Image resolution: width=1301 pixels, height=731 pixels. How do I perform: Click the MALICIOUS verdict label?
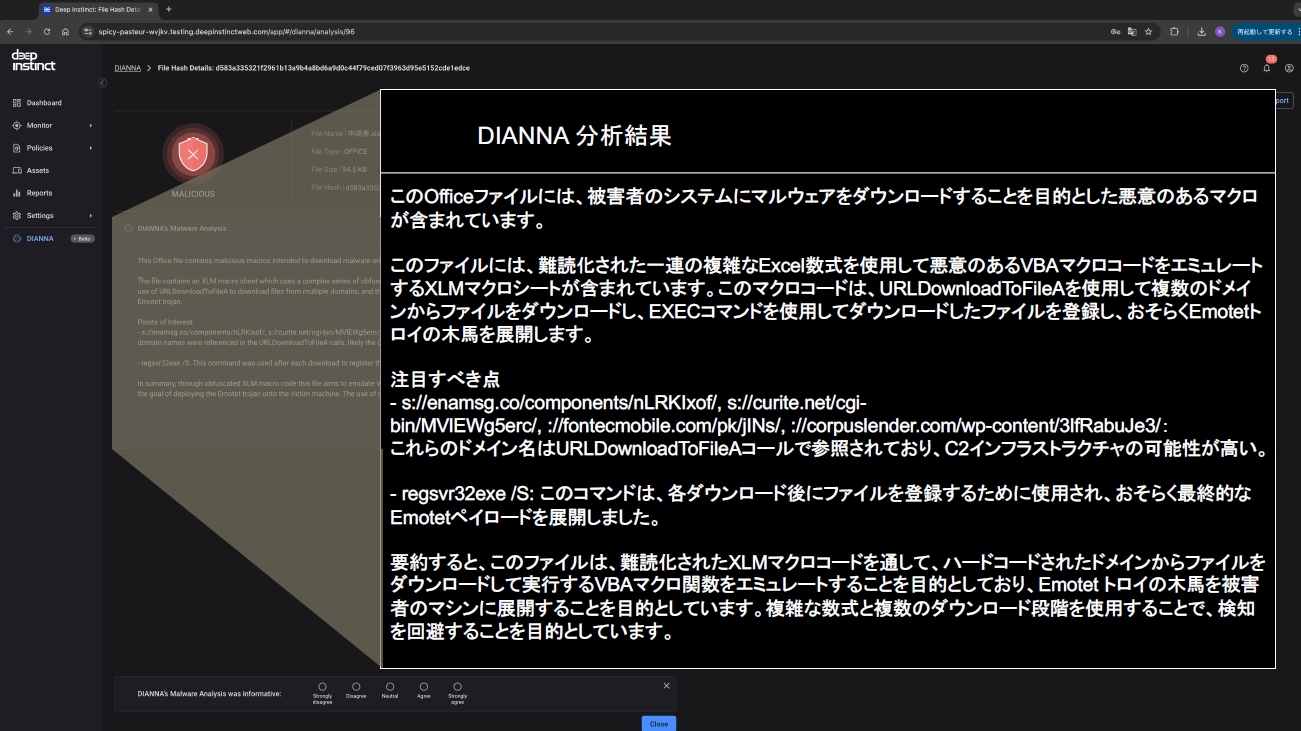(193, 194)
